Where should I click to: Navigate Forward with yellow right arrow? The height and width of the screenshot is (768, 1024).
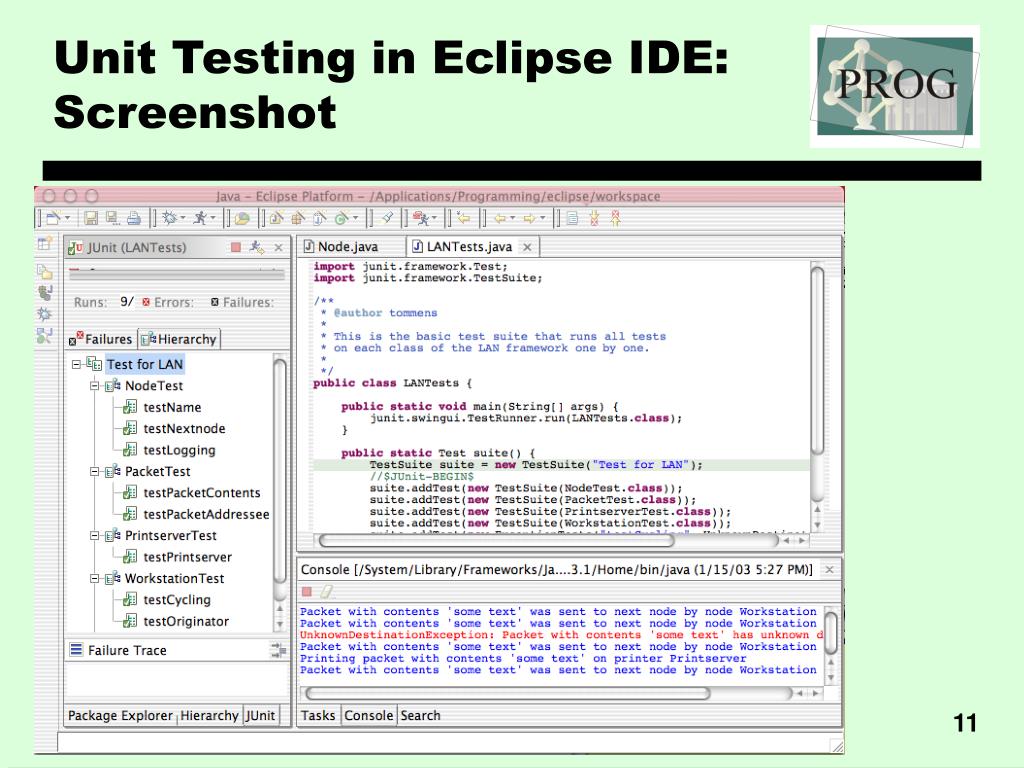click(530, 218)
